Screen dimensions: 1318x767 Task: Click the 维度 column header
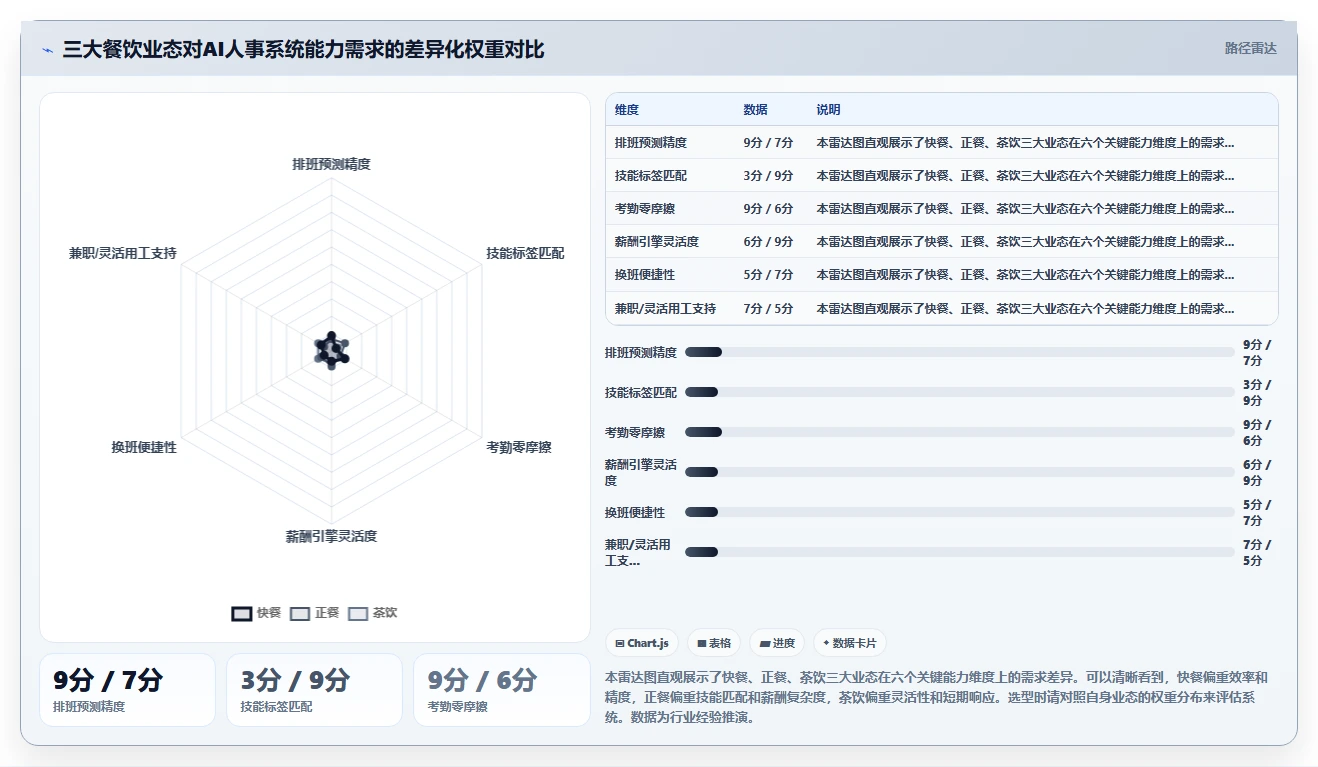point(627,110)
